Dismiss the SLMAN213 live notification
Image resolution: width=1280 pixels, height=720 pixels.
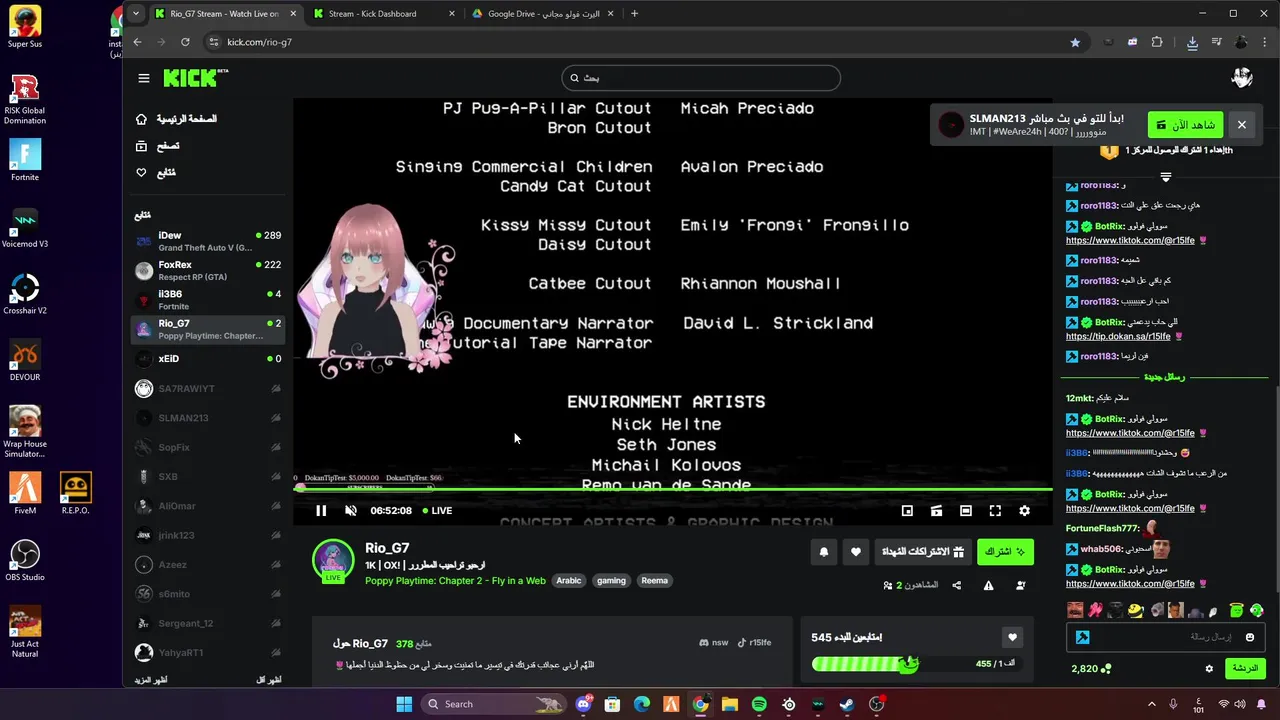tap(1241, 125)
